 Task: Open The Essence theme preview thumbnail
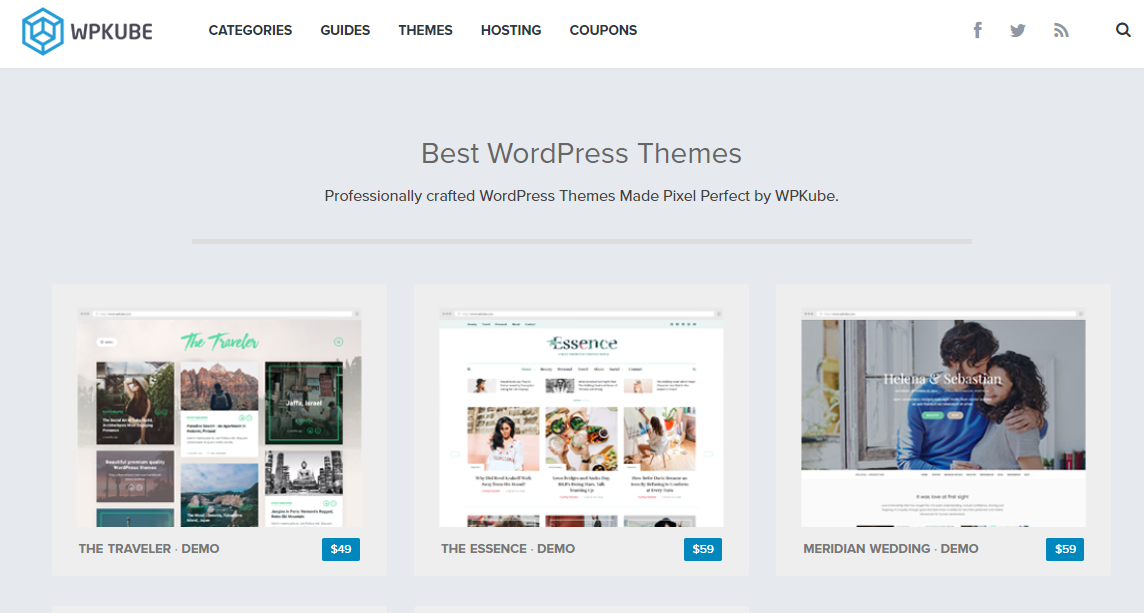click(581, 417)
